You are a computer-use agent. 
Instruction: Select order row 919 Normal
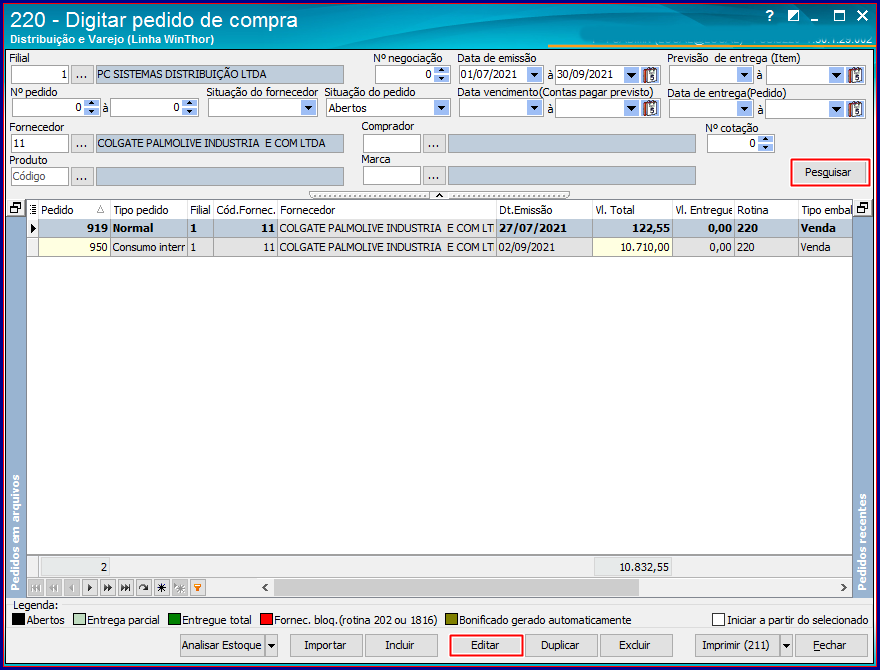pyautogui.click(x=439, y=228)
